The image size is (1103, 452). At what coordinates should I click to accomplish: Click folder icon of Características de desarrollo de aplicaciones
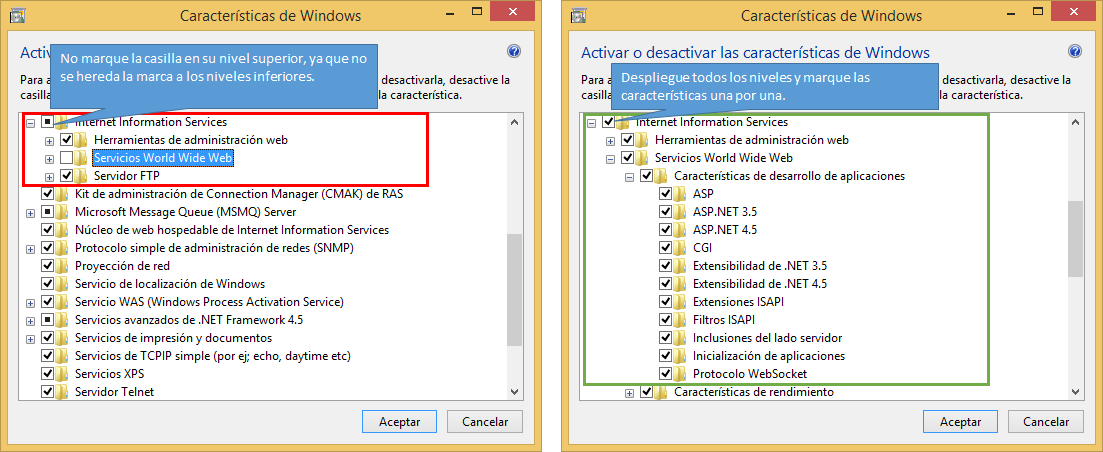[x=662, y=176]
